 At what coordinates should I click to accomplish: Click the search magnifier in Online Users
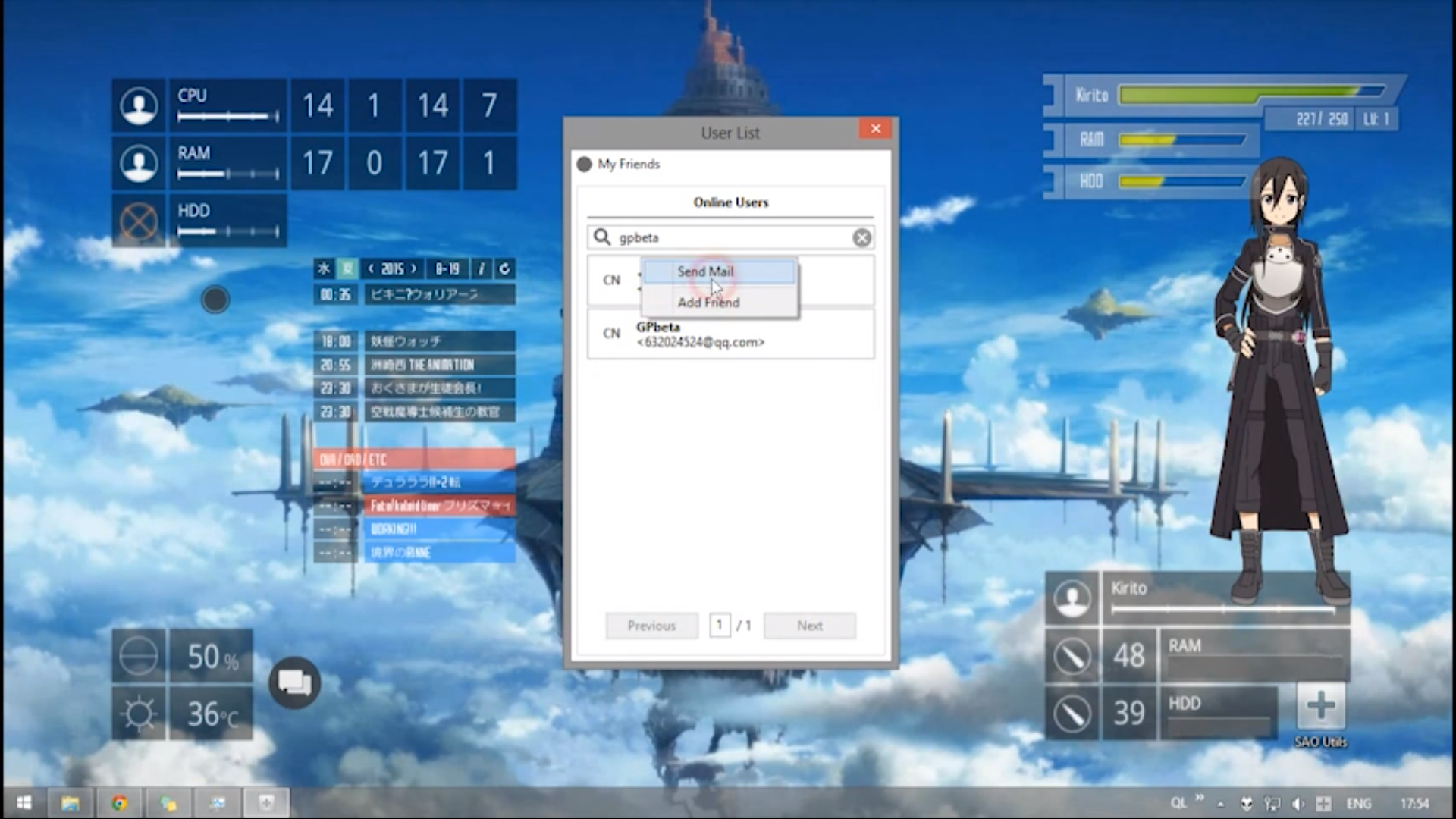pyautogui.click(x=602, y=237)
